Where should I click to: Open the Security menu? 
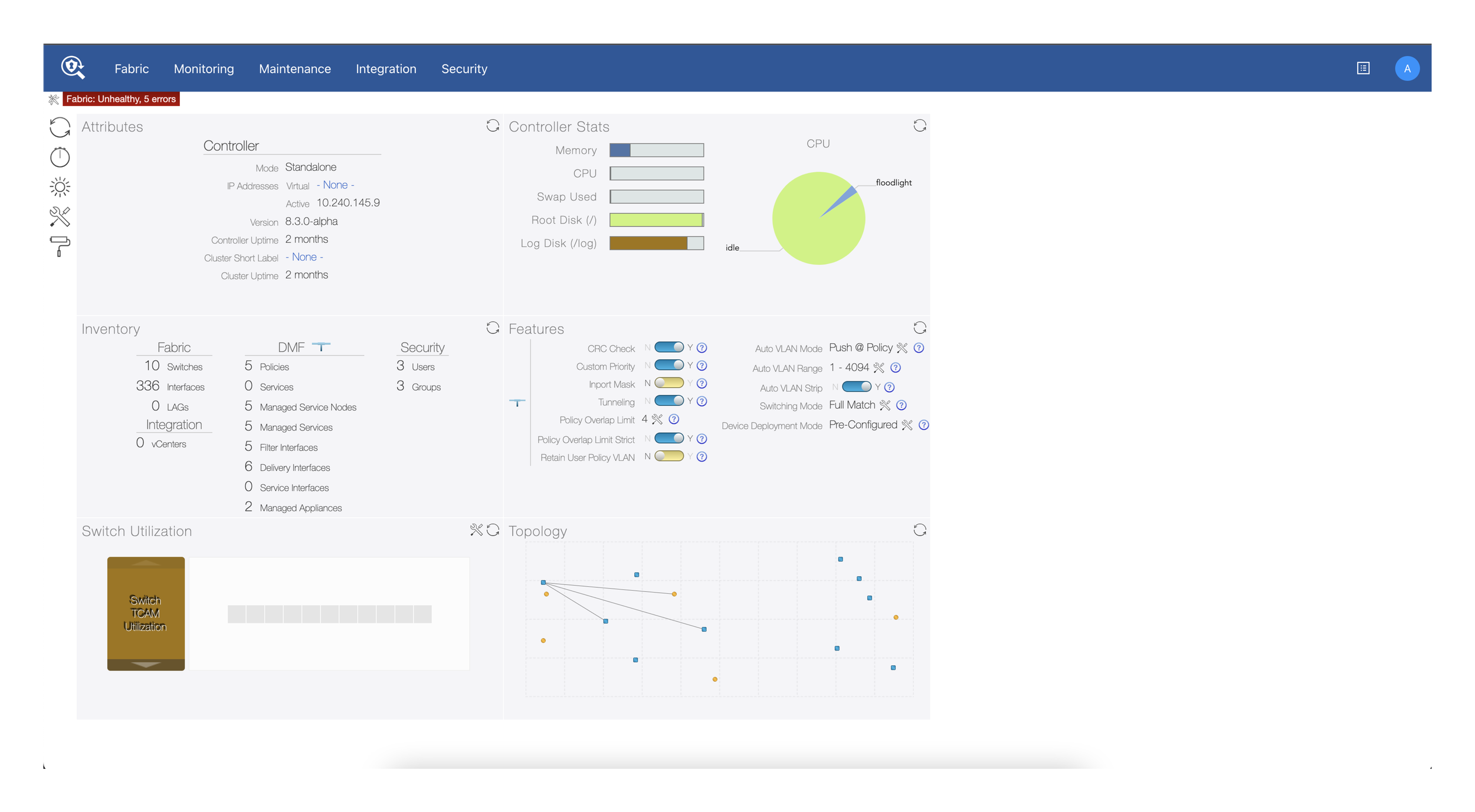click(464, 69)
